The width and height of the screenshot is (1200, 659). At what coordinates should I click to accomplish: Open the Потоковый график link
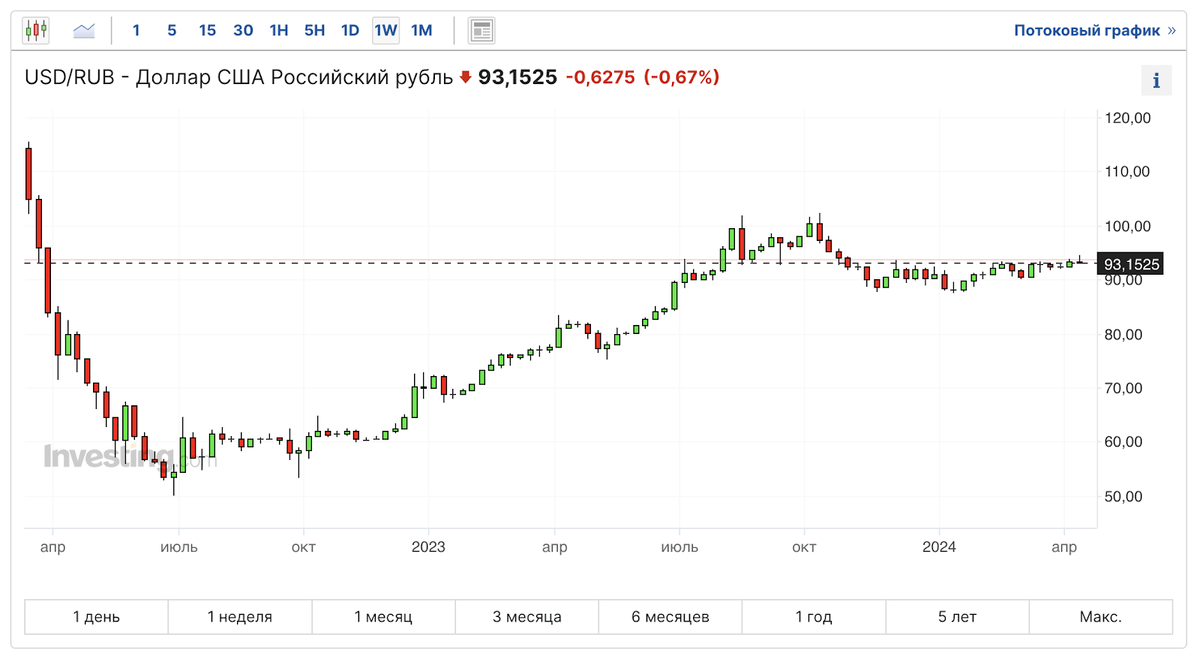tap(1095, 31)
